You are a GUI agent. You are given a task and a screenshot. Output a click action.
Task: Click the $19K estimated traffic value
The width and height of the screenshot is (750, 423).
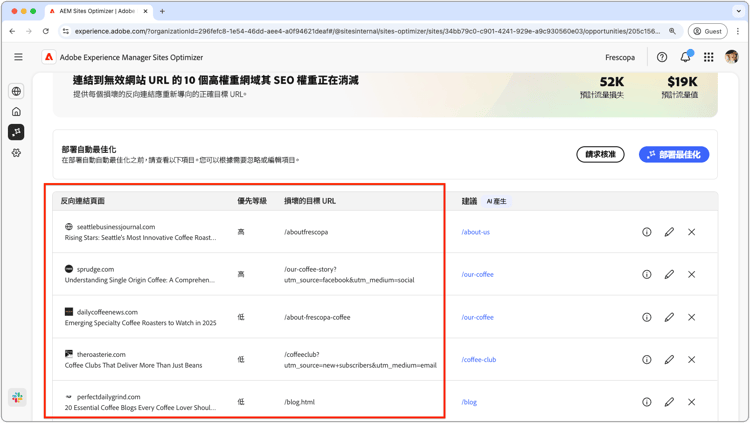pyautogui.click(x=683, y=82)
